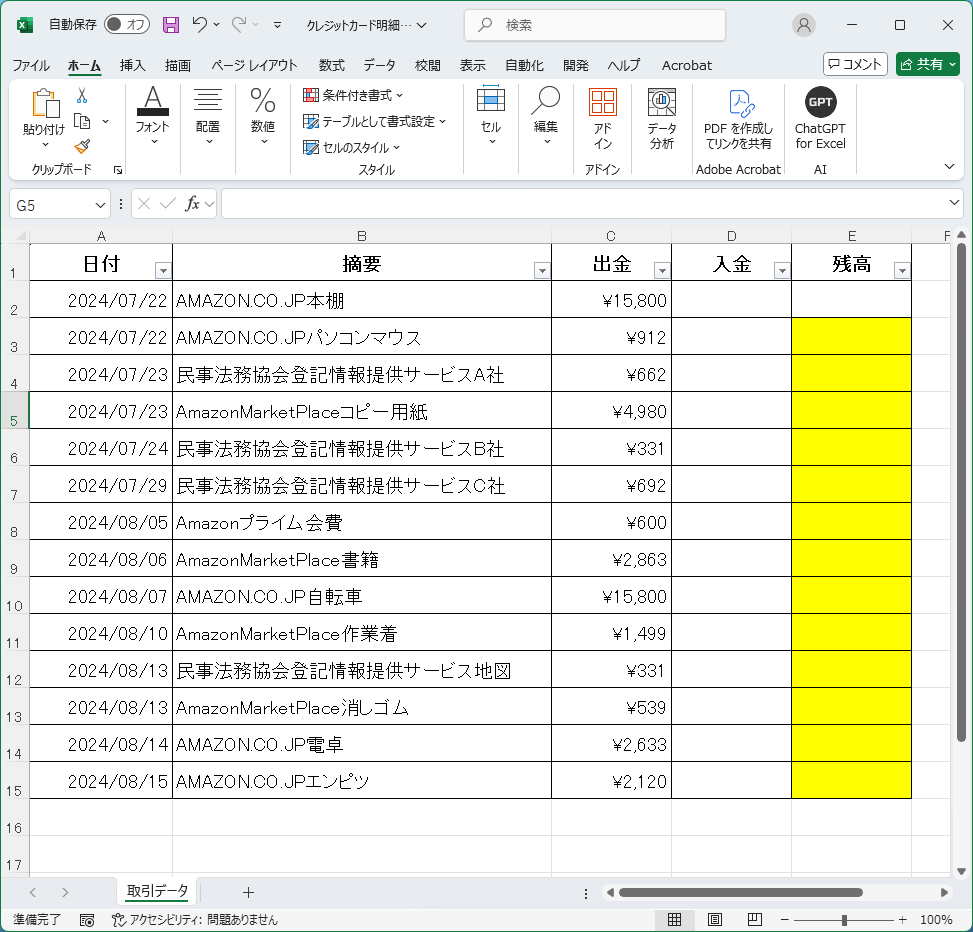Switch to the データ ribbon tab

[x=379, y=65]
